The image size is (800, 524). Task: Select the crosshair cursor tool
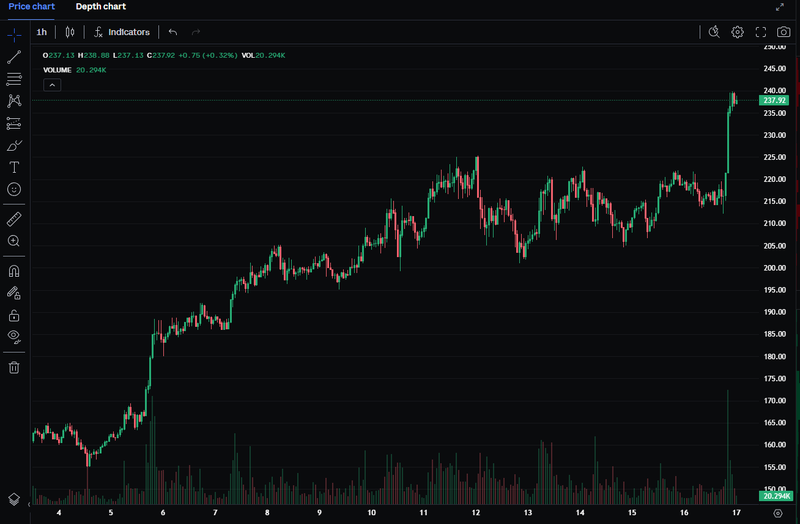[14, 33]
